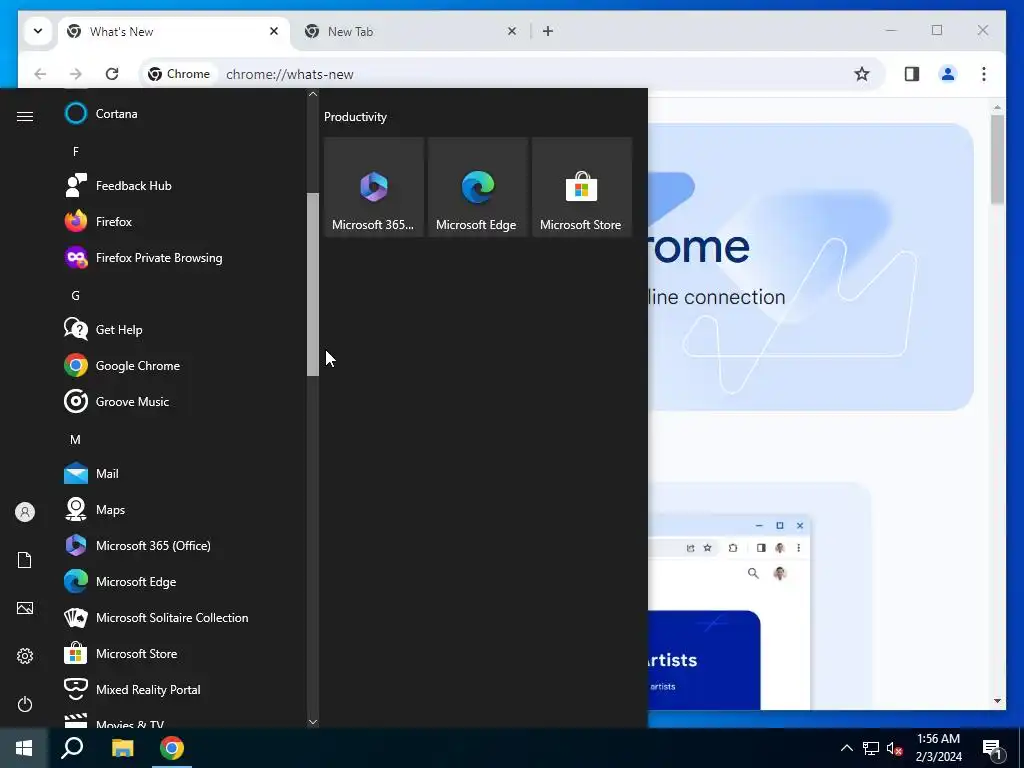Click the Microsoft Edge Productivity tile

pos(477,187)
